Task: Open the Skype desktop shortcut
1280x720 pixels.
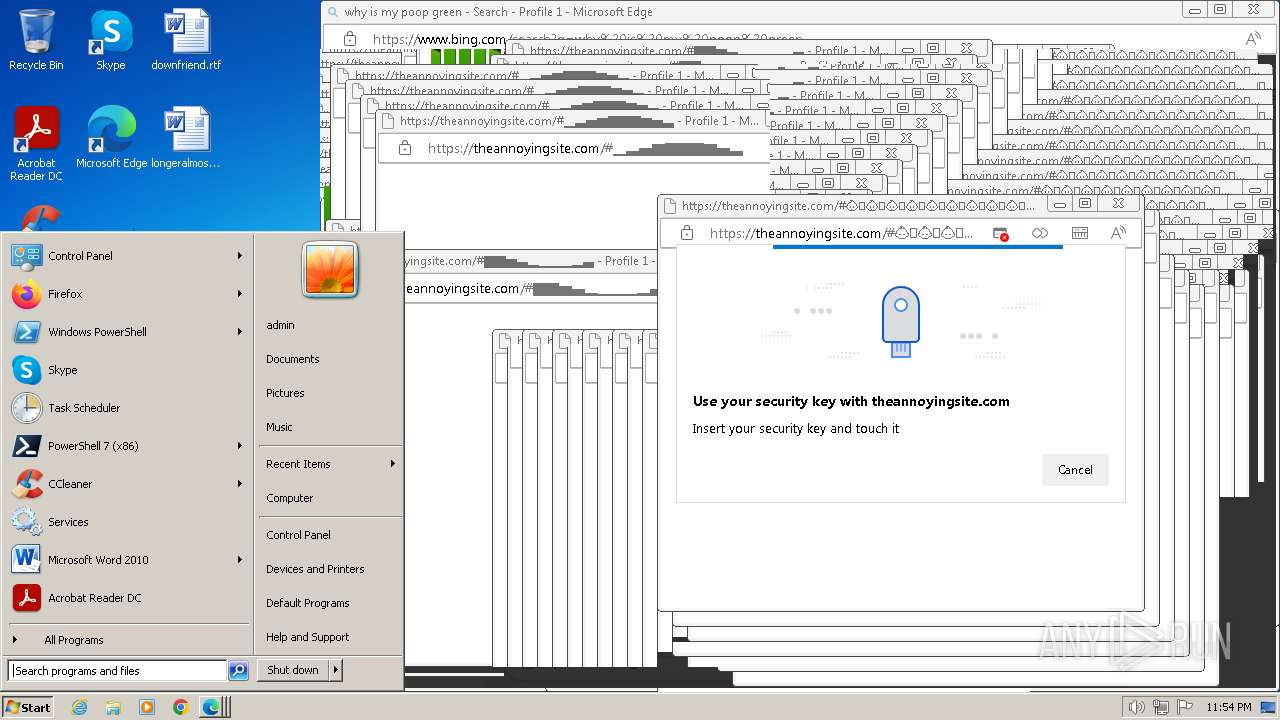Action: pos(110,40)
